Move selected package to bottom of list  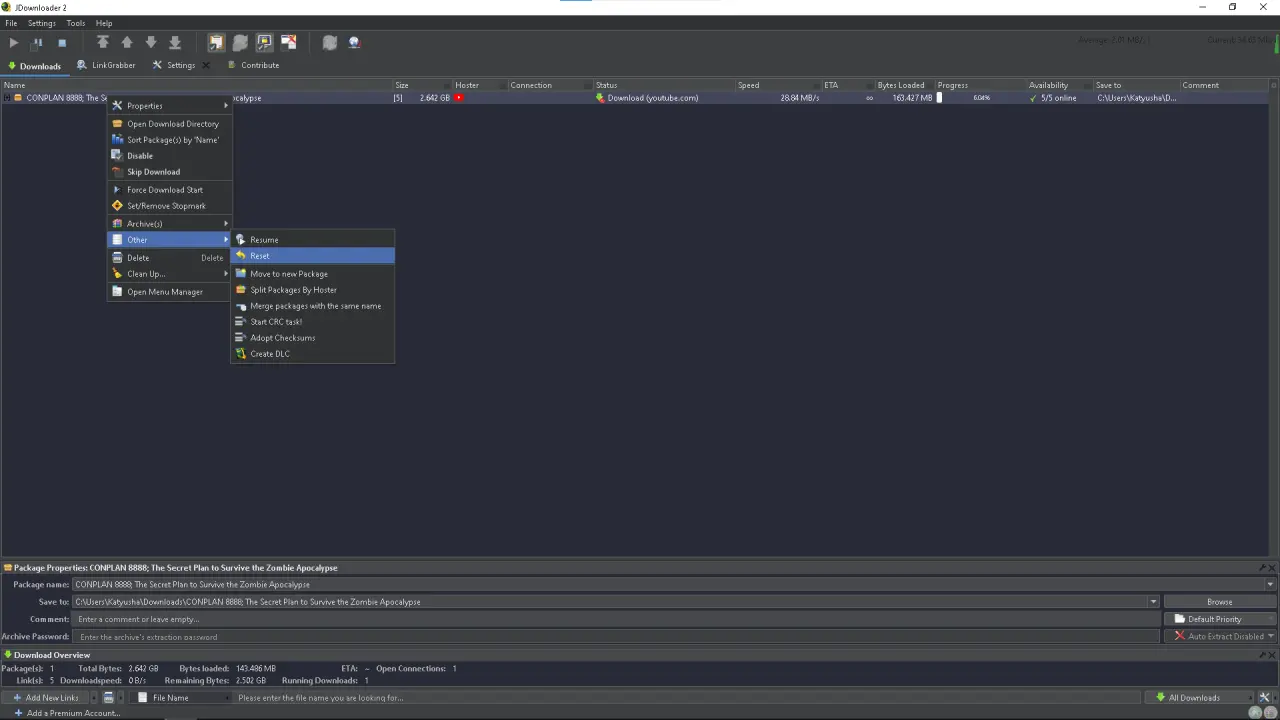175,42
